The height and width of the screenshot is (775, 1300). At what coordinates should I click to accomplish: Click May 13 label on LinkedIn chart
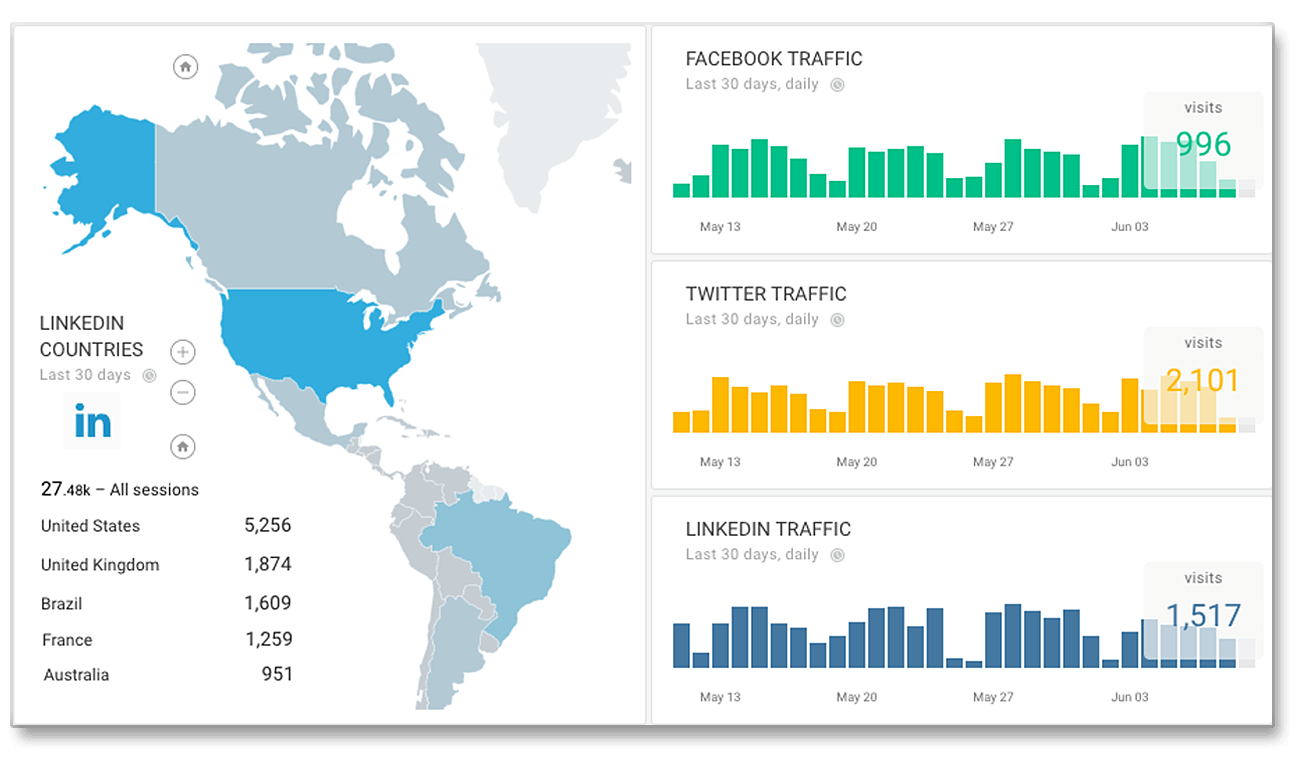(x=720, y=697)
